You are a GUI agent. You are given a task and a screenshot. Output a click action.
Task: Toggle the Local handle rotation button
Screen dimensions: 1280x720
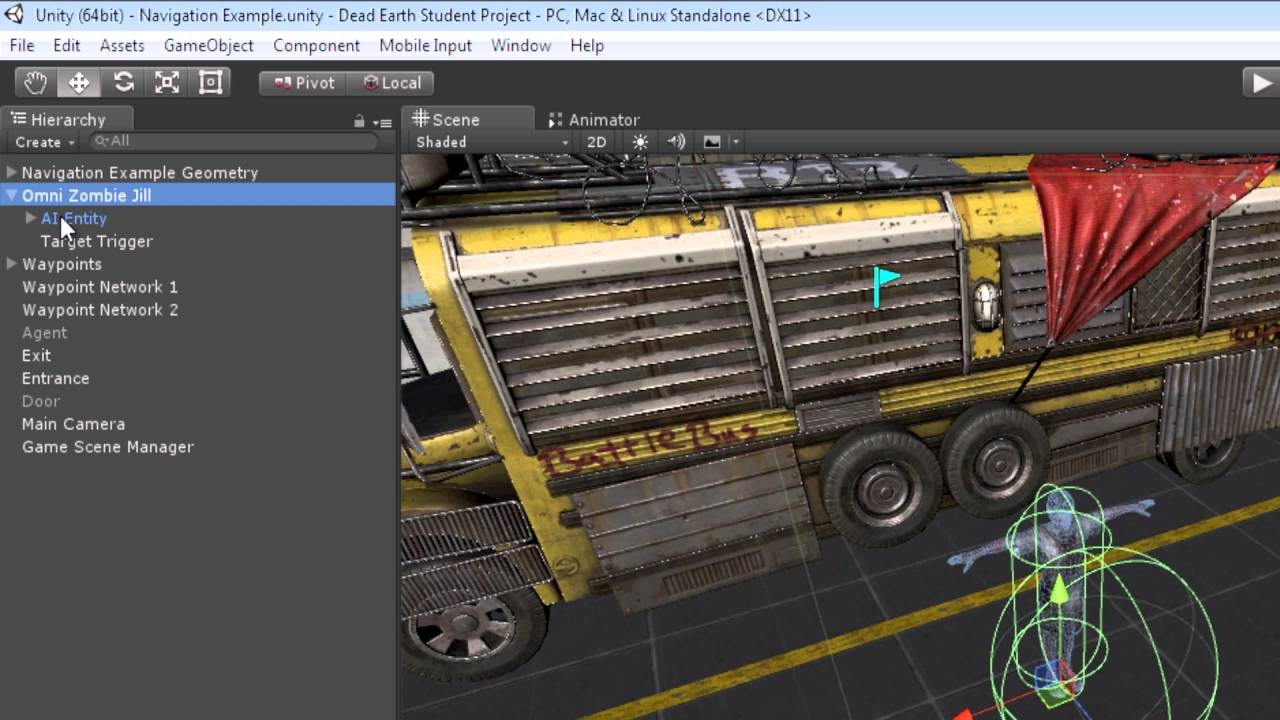tap(391, 83)
